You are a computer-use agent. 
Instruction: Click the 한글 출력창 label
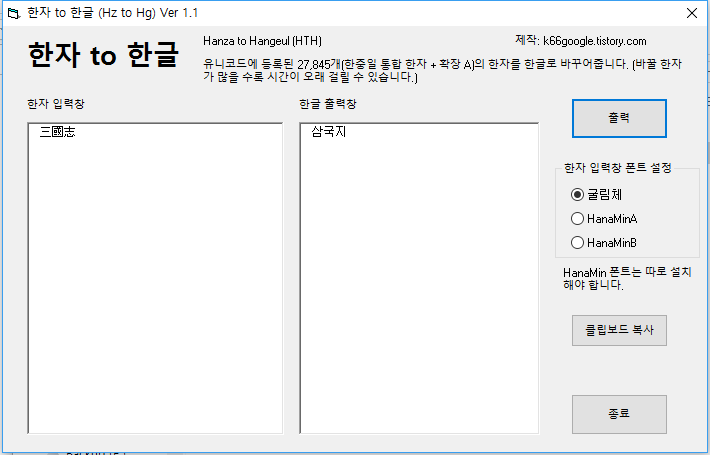pos(328,104)
